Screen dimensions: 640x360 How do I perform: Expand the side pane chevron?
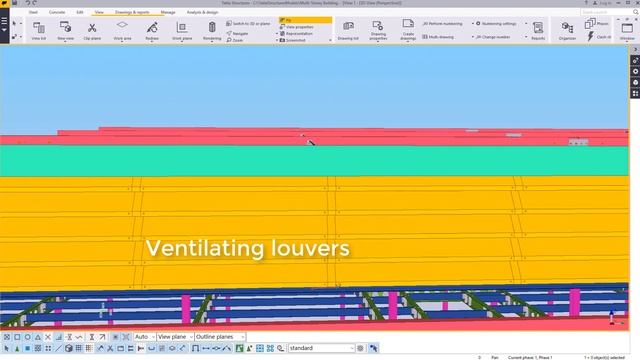[635, 49]
